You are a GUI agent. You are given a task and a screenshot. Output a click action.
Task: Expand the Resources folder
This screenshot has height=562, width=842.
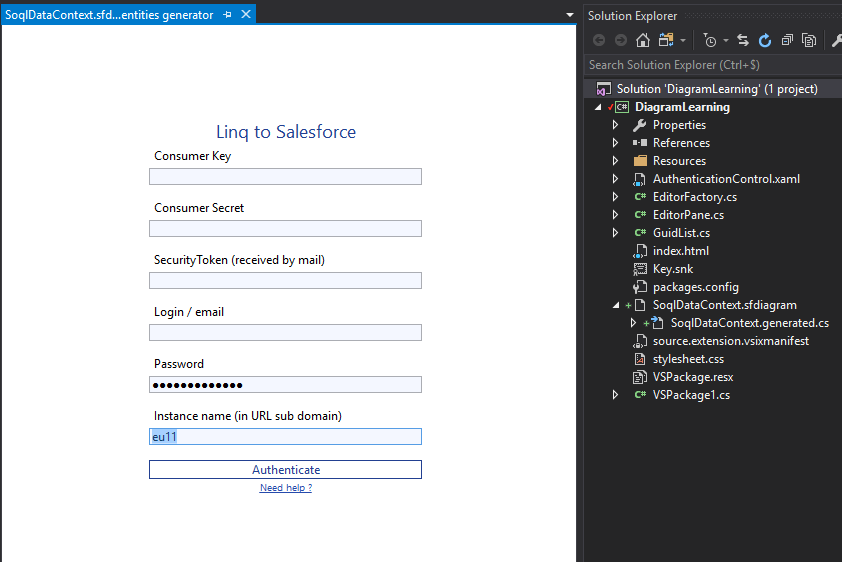[615, 161]
